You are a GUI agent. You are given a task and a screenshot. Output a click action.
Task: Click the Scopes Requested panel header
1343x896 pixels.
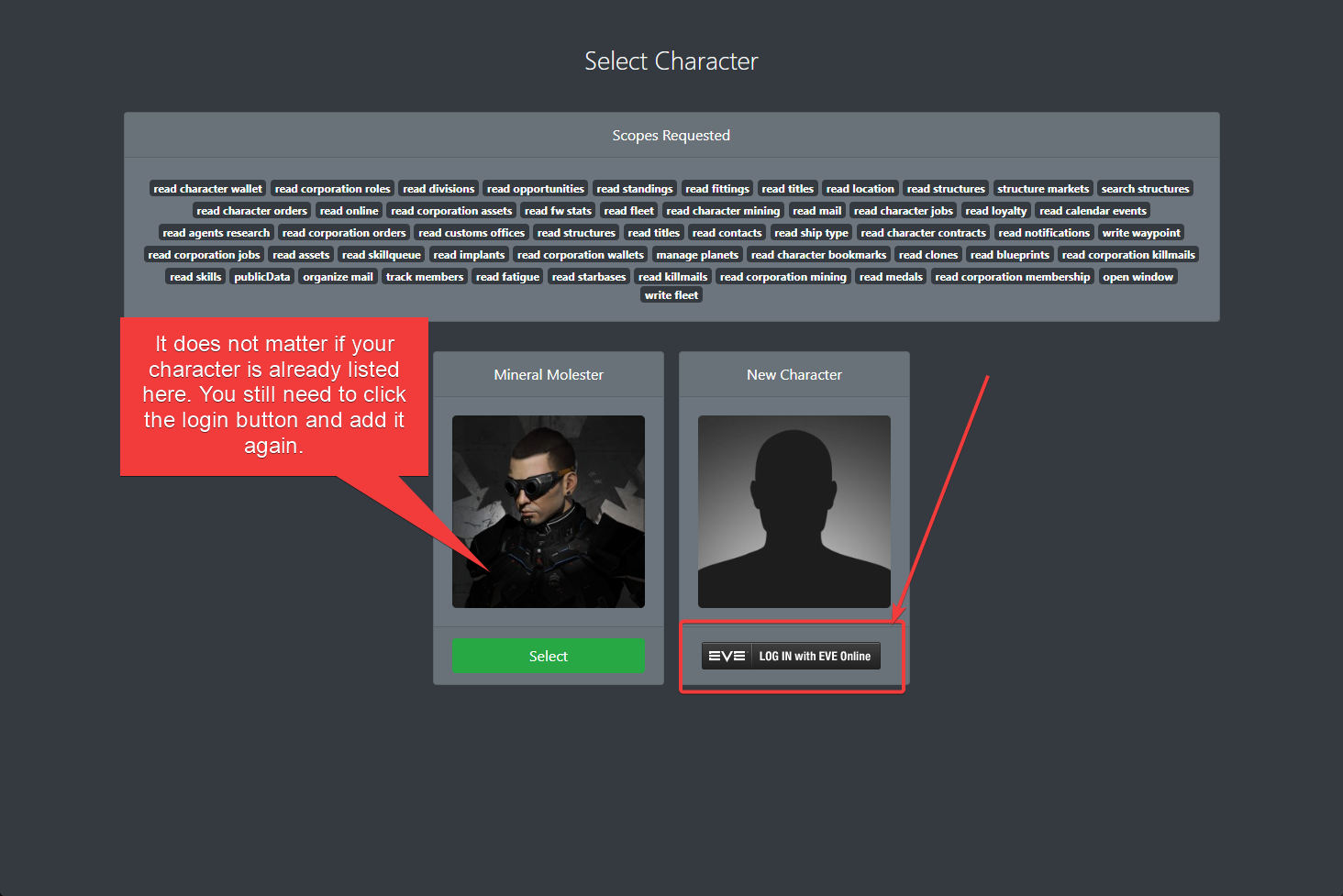pyautogui.click(x=671, y=135)
